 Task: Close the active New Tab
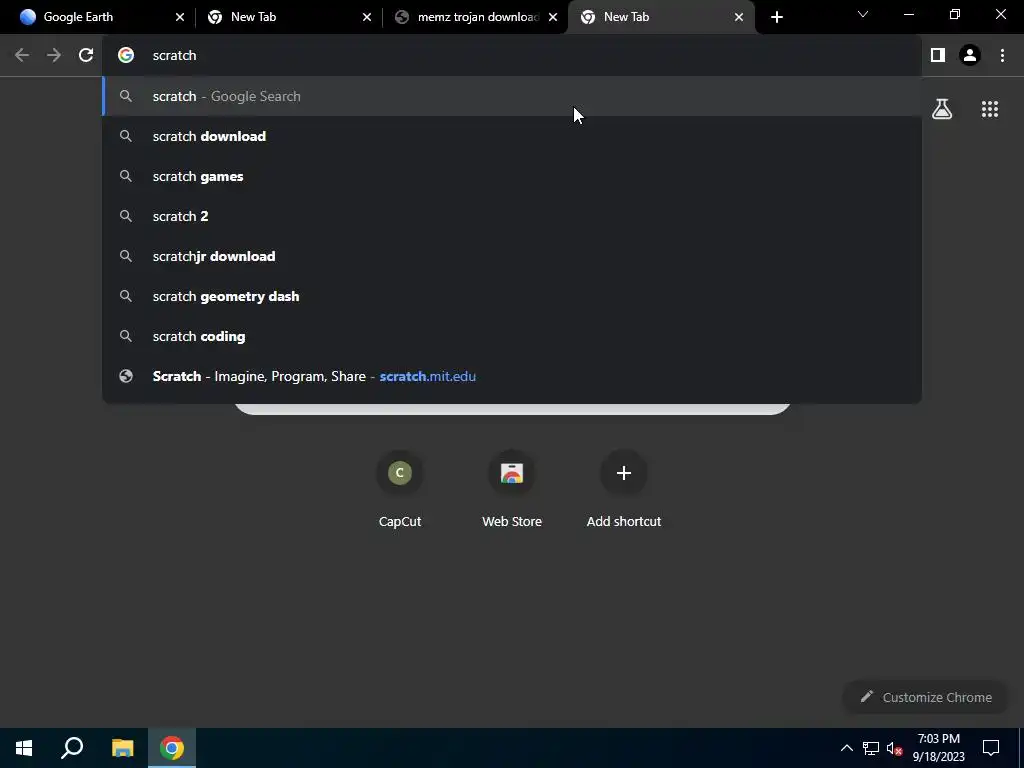click(x=739, y=17)
